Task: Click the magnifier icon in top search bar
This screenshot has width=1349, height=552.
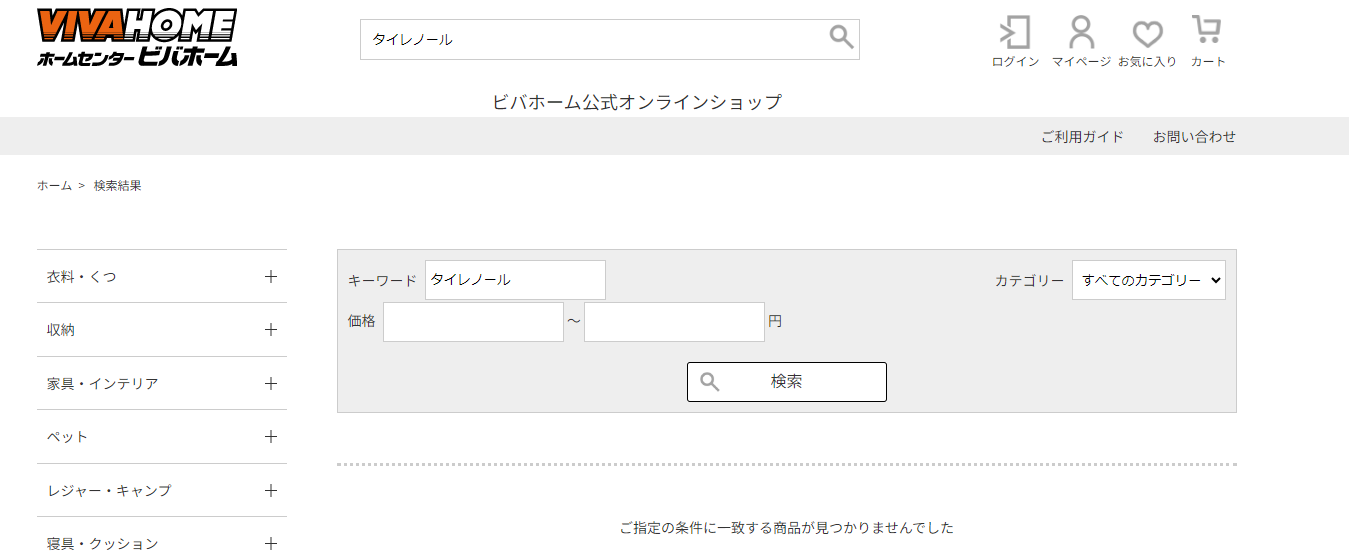Action: tap(841, 38)
